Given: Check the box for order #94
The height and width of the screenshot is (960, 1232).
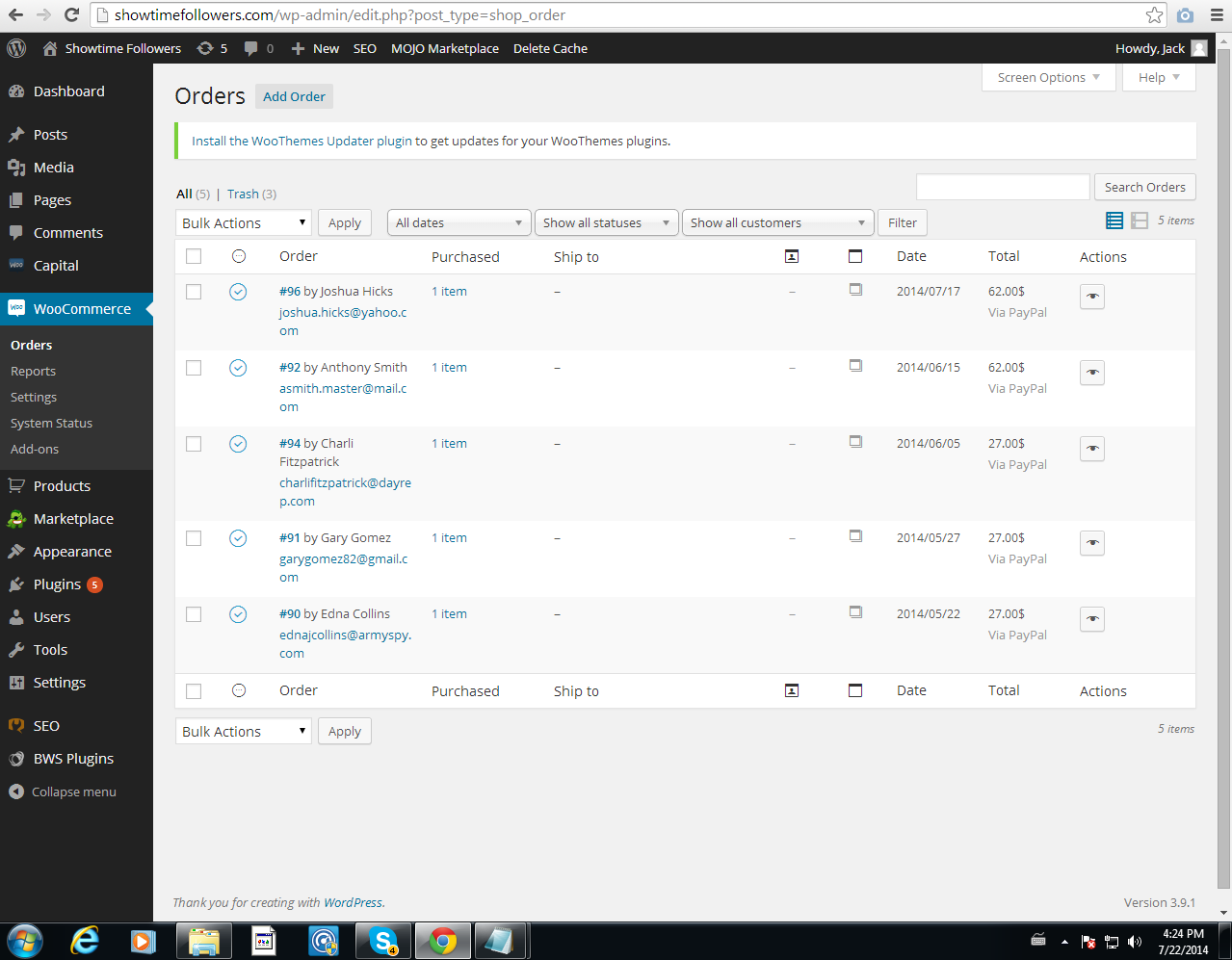Looking at the screenshot, I should click(x=194, y=444).
